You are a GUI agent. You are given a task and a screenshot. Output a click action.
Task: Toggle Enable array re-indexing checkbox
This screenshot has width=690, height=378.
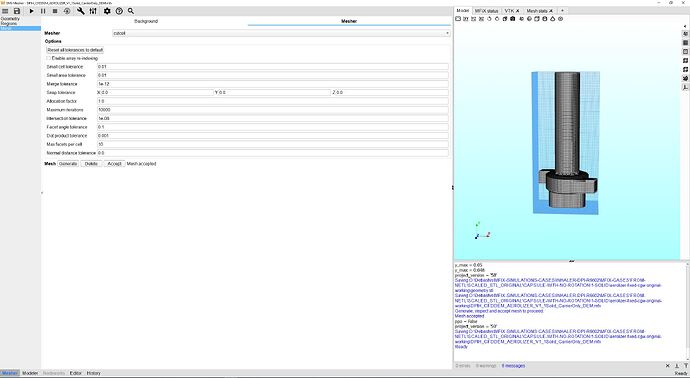(48, 58)
